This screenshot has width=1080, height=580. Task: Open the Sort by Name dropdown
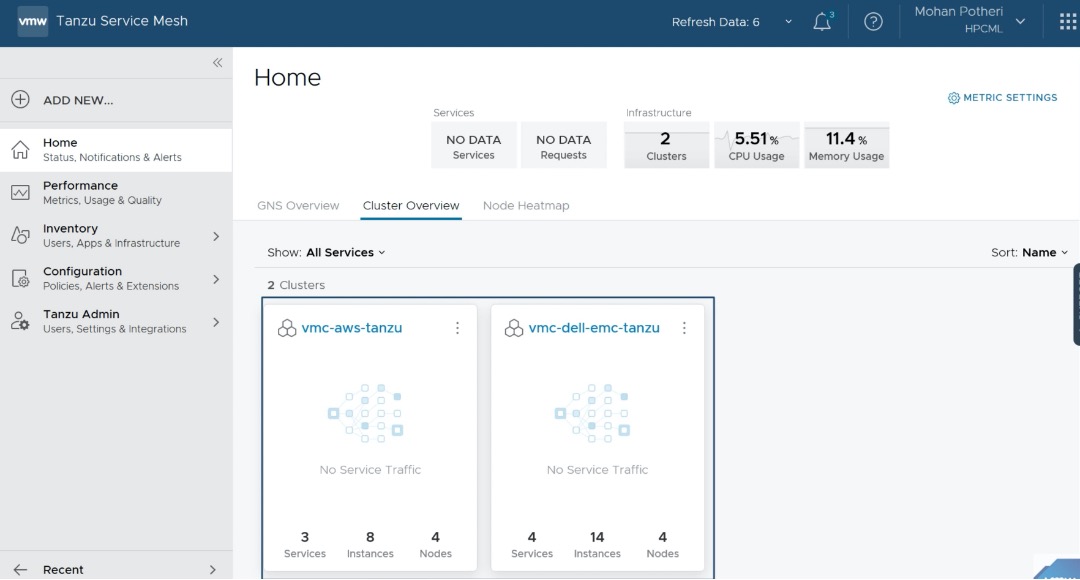coord(1045,253)
